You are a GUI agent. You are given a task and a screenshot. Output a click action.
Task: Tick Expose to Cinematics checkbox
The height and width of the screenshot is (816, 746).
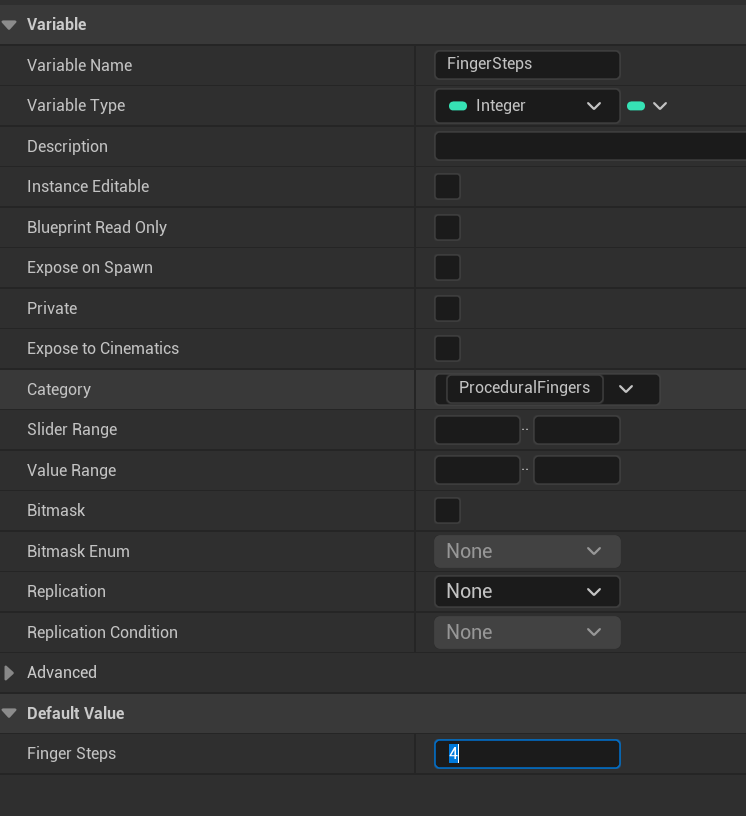click(x=447, y=349)
